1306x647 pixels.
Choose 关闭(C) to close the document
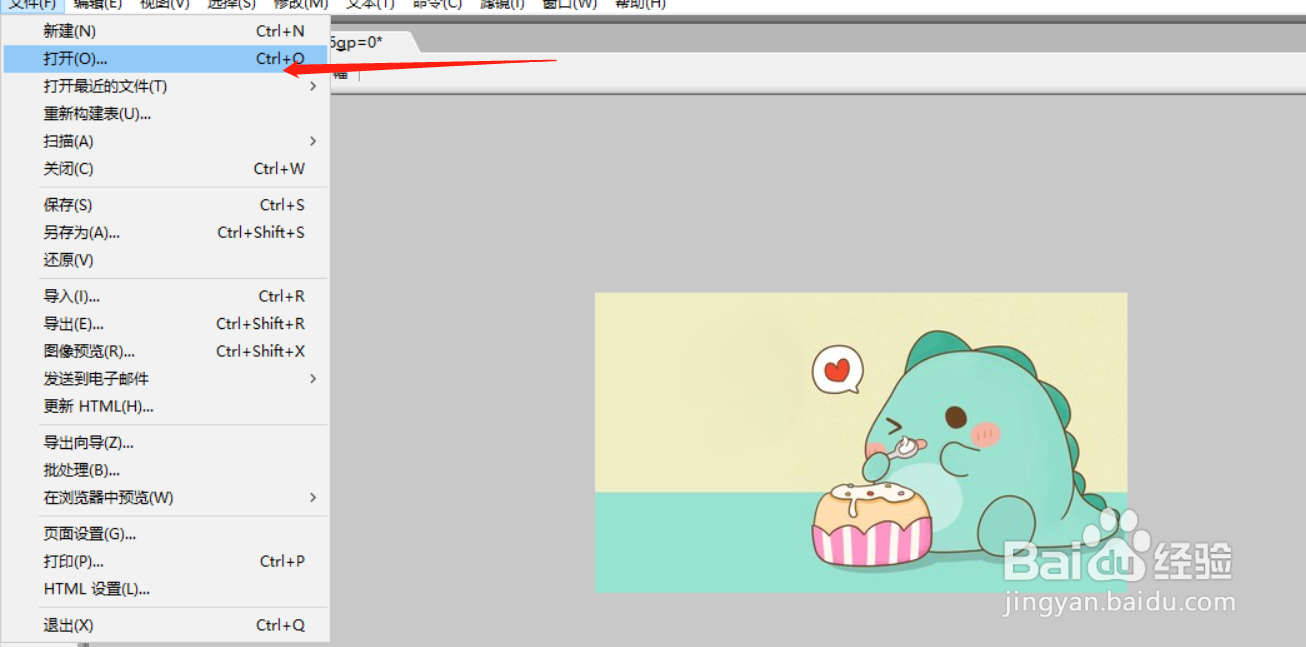pos(166,169)
